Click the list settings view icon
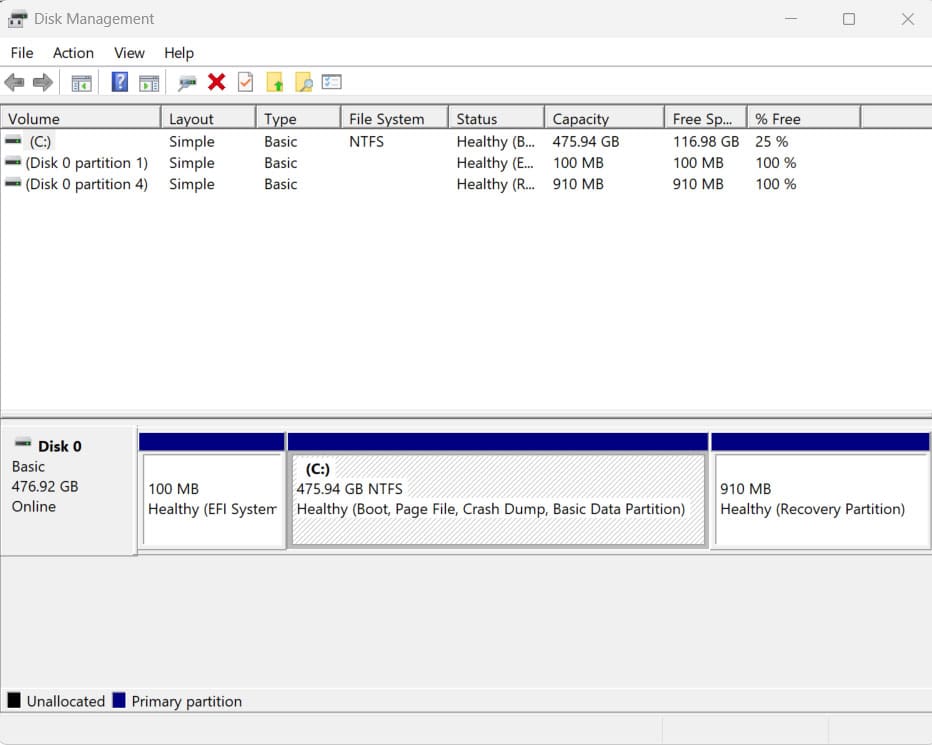The width and height of the screenshot is (932, 747). 332,81
